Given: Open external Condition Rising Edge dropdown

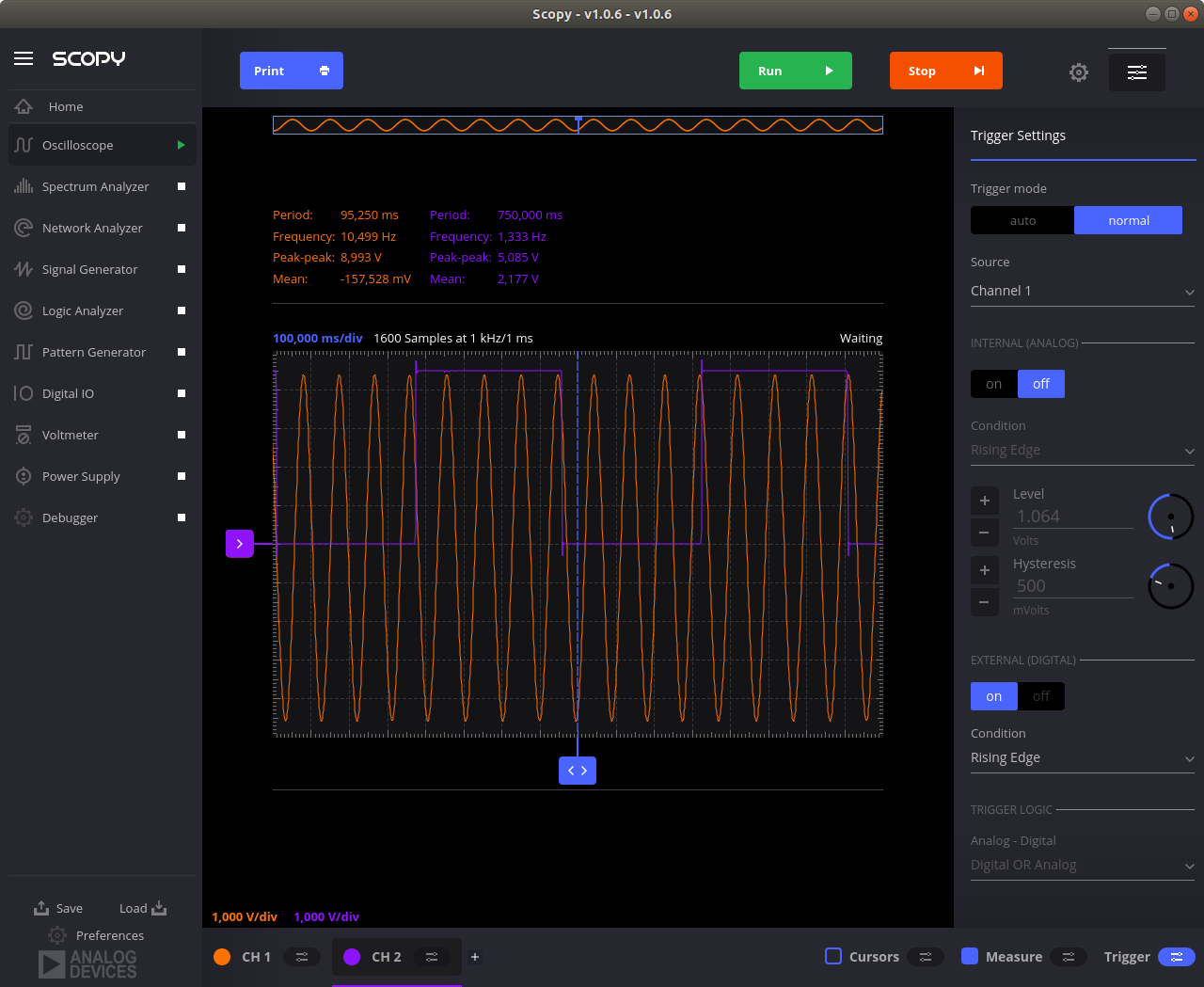Looking at the screenshot, I should point(1082,758).
